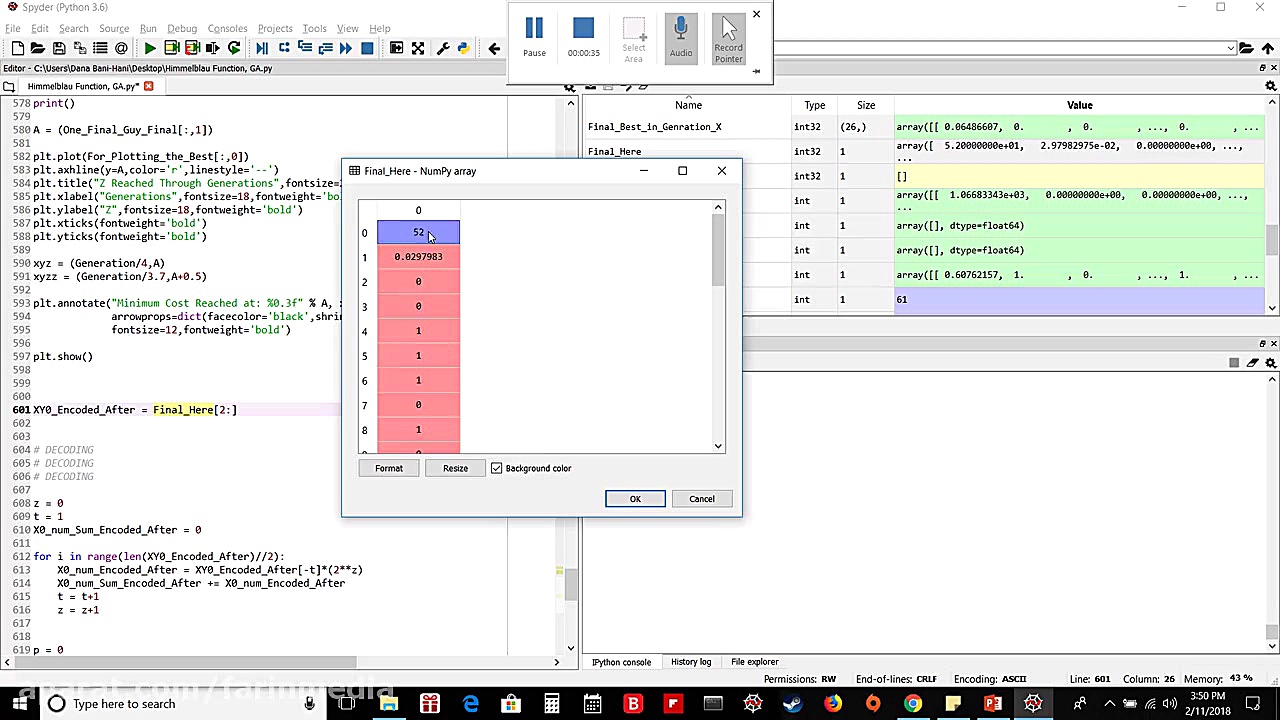1280x720 pixels.
Task: Open Preferences via the wrench icon
Action: click(x=443, y=48)
